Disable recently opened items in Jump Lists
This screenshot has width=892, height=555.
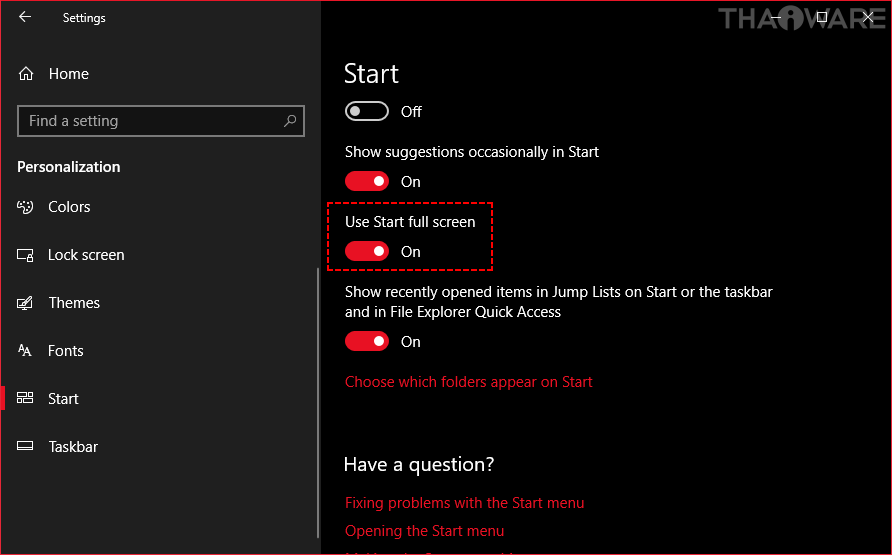[367, 341]
